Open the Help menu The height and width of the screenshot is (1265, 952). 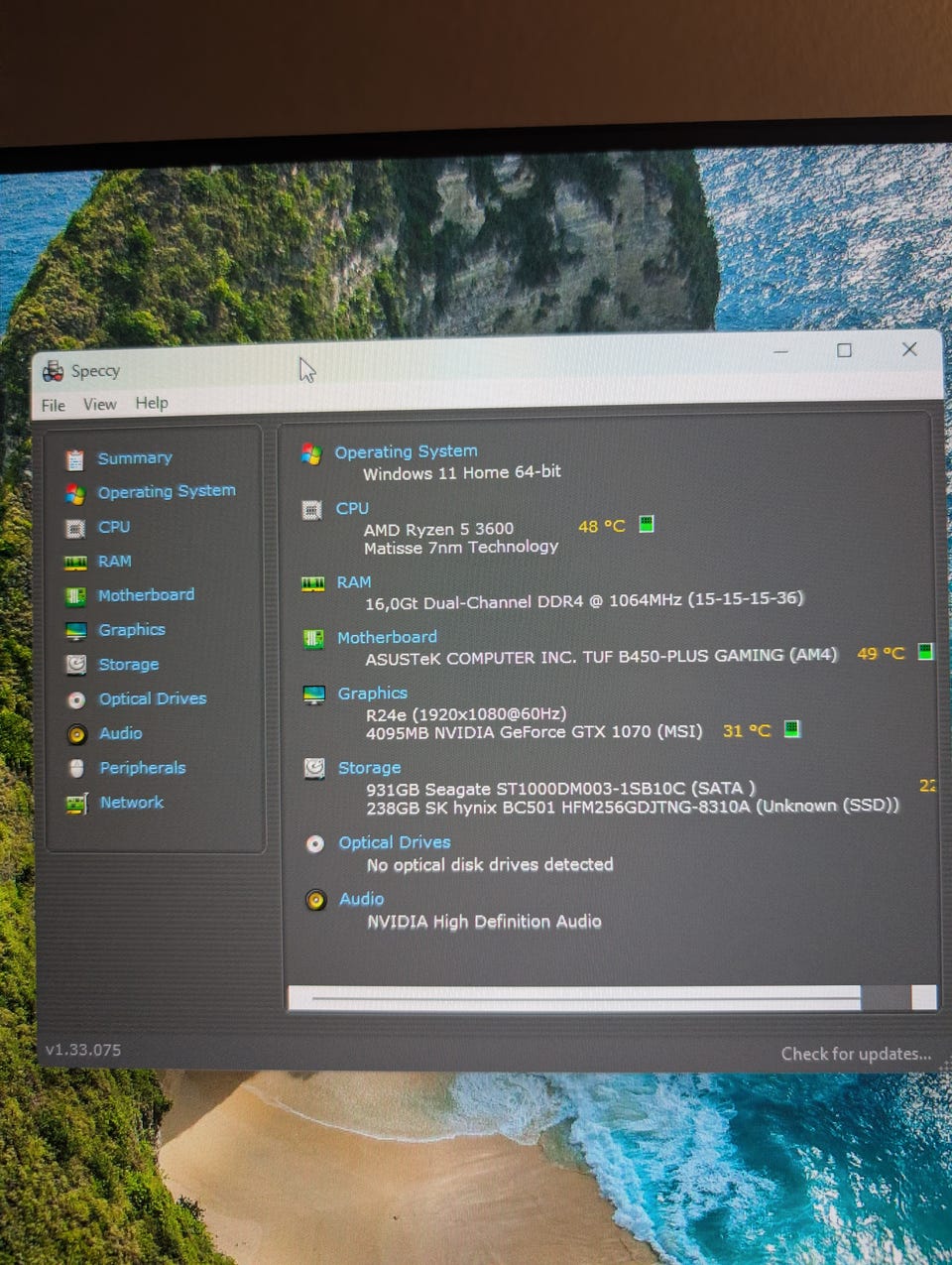point(152,403)
